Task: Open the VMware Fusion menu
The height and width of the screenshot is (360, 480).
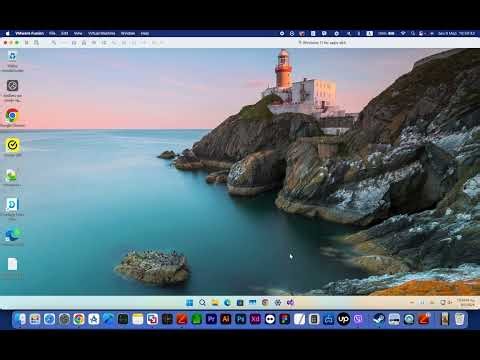Action: point(30,33)
